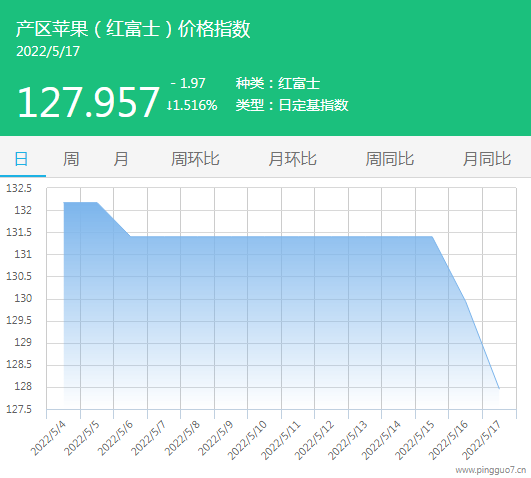This screenshot has height=478, width=531.
Task: Click the data point at 2022/5/6
Action: (x=130, y=236)
